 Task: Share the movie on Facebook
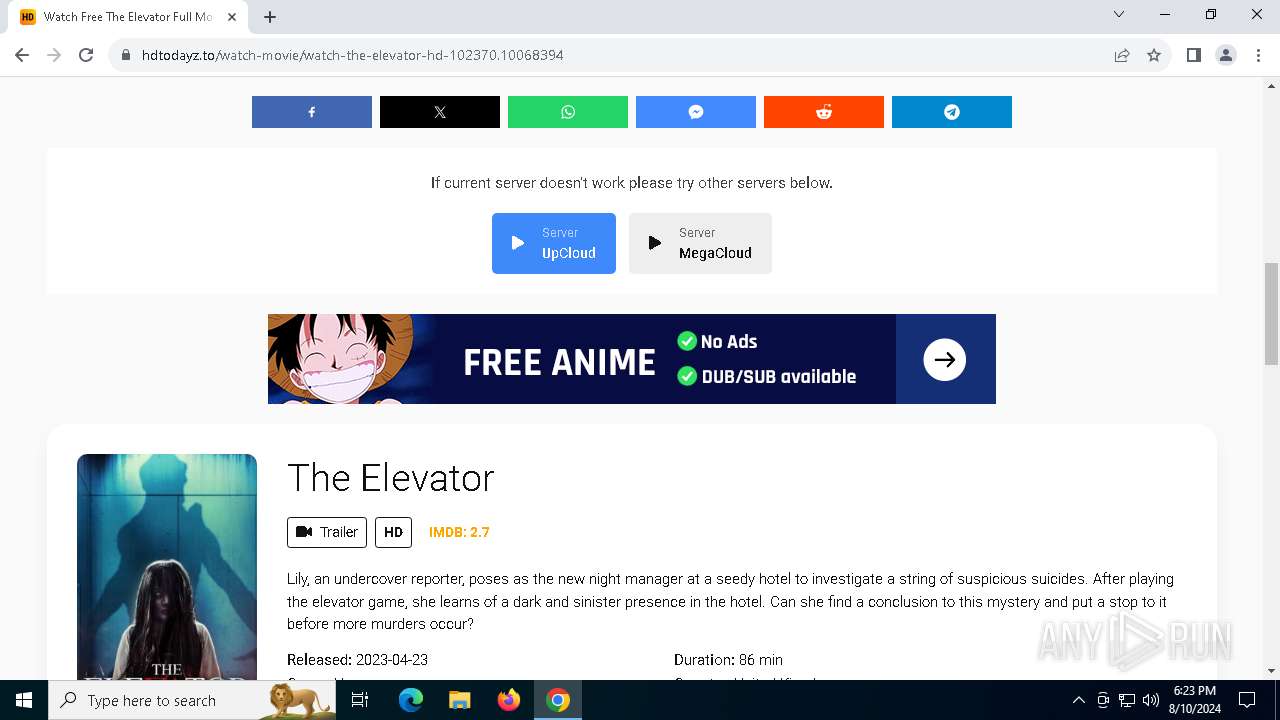click(312, 112)
